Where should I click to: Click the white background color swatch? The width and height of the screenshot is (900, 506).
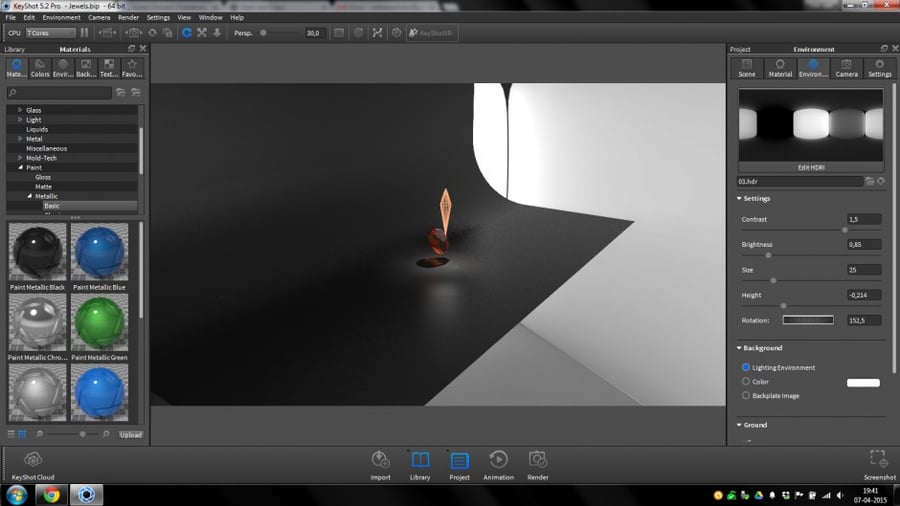click(863, 383)
